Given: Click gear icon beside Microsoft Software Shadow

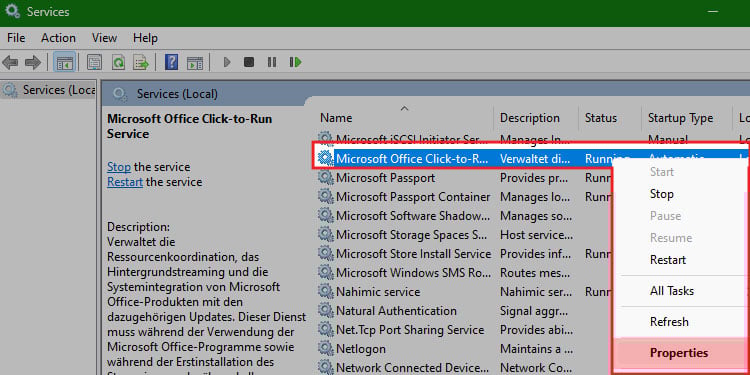Looking at the screenshot, I should [326, 216].
